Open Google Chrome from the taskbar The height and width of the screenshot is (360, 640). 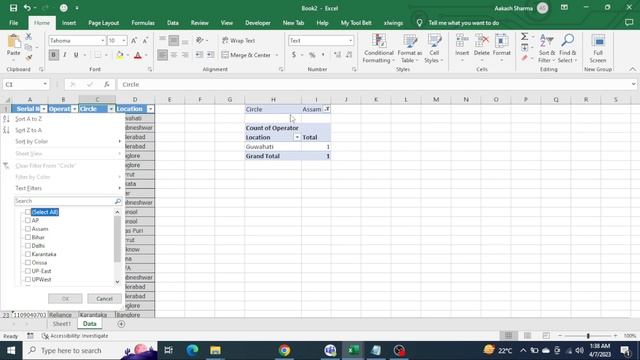[284, 350]
